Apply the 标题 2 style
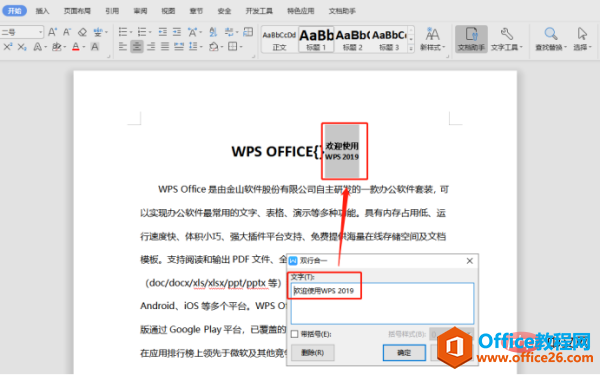Viewport: 600px width, 375px height. coord(352,40)
